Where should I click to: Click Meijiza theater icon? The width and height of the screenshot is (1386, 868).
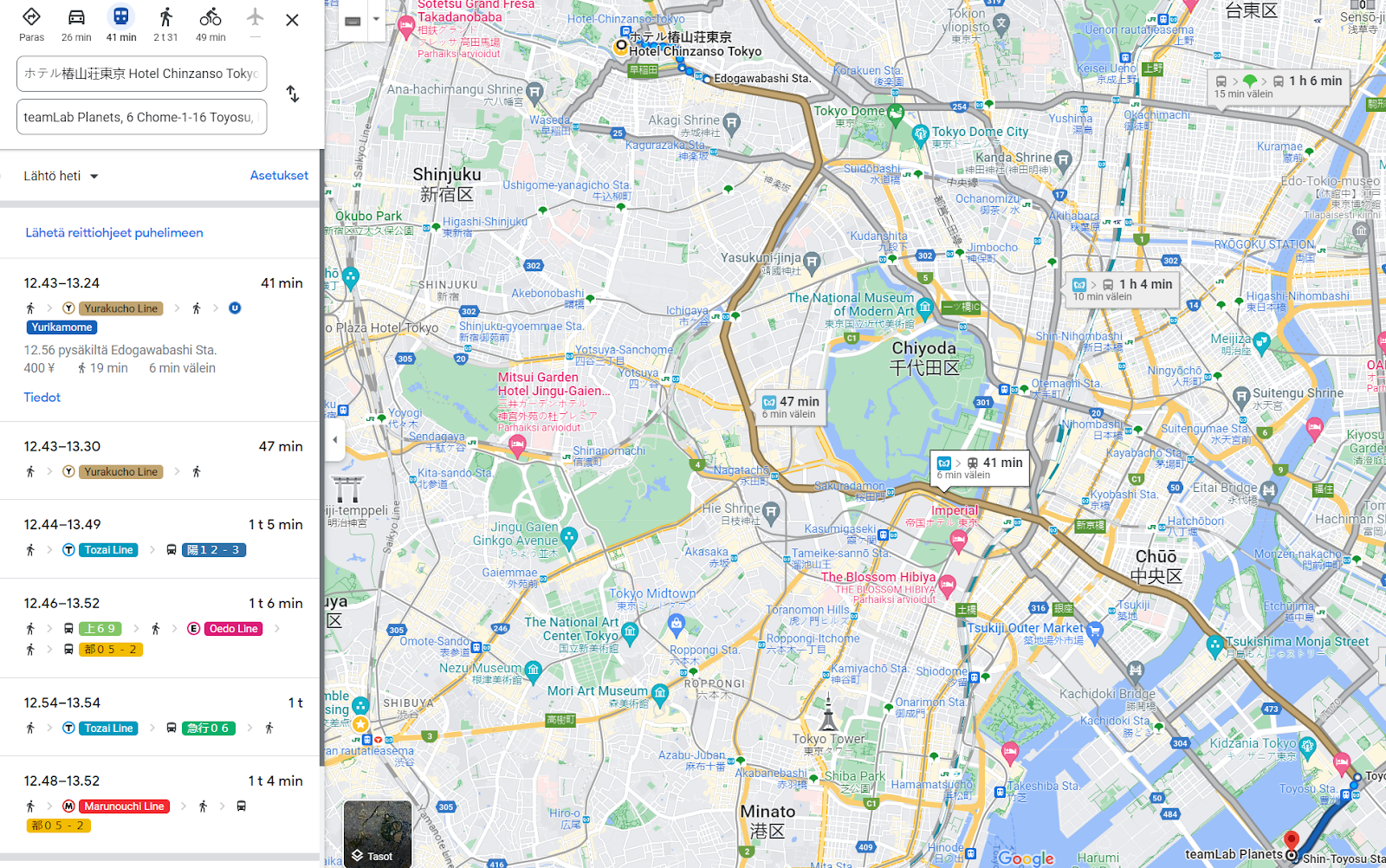click(x=1261, y=342)
